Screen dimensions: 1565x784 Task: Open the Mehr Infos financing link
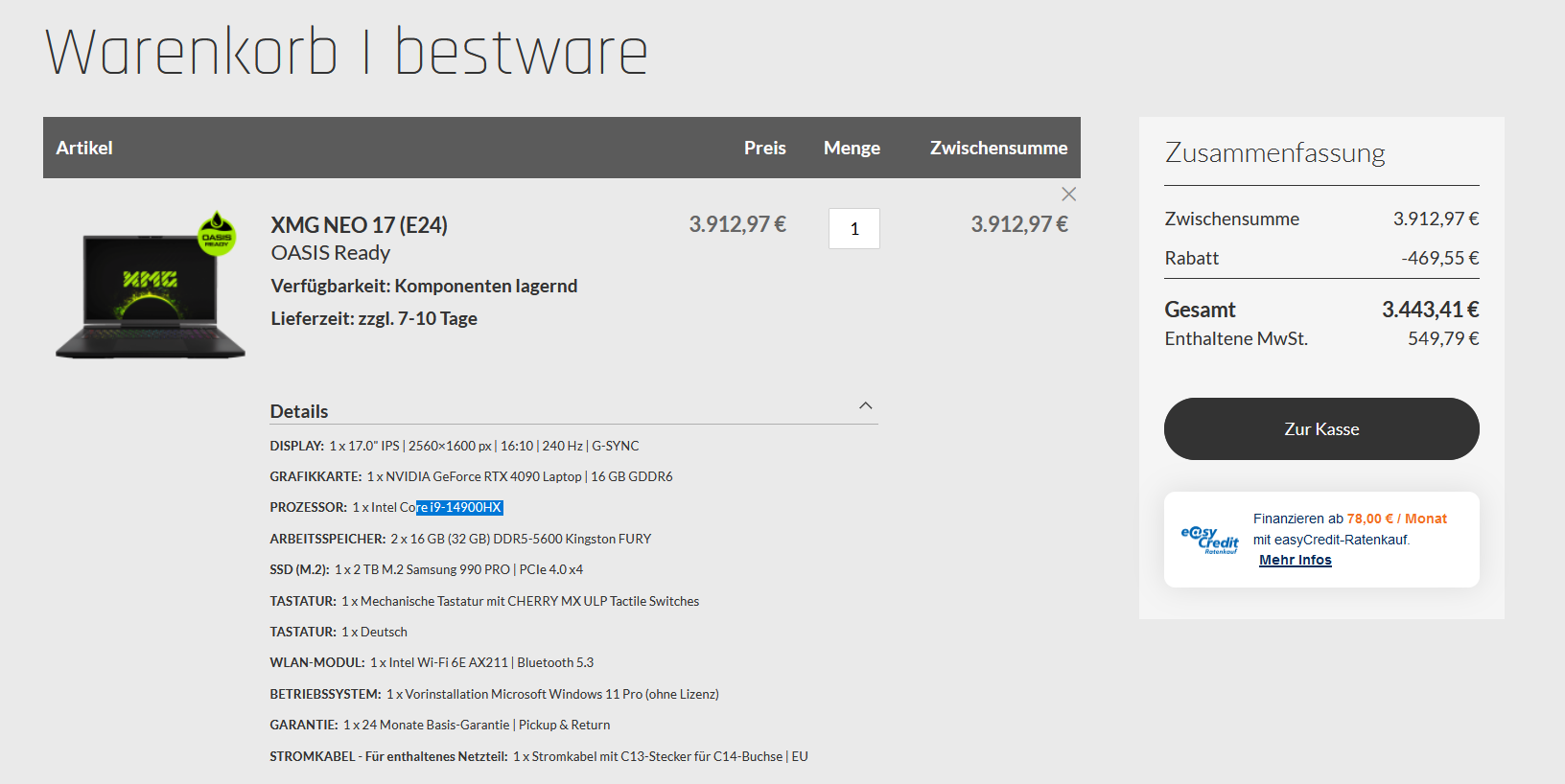click(1295, 560)
